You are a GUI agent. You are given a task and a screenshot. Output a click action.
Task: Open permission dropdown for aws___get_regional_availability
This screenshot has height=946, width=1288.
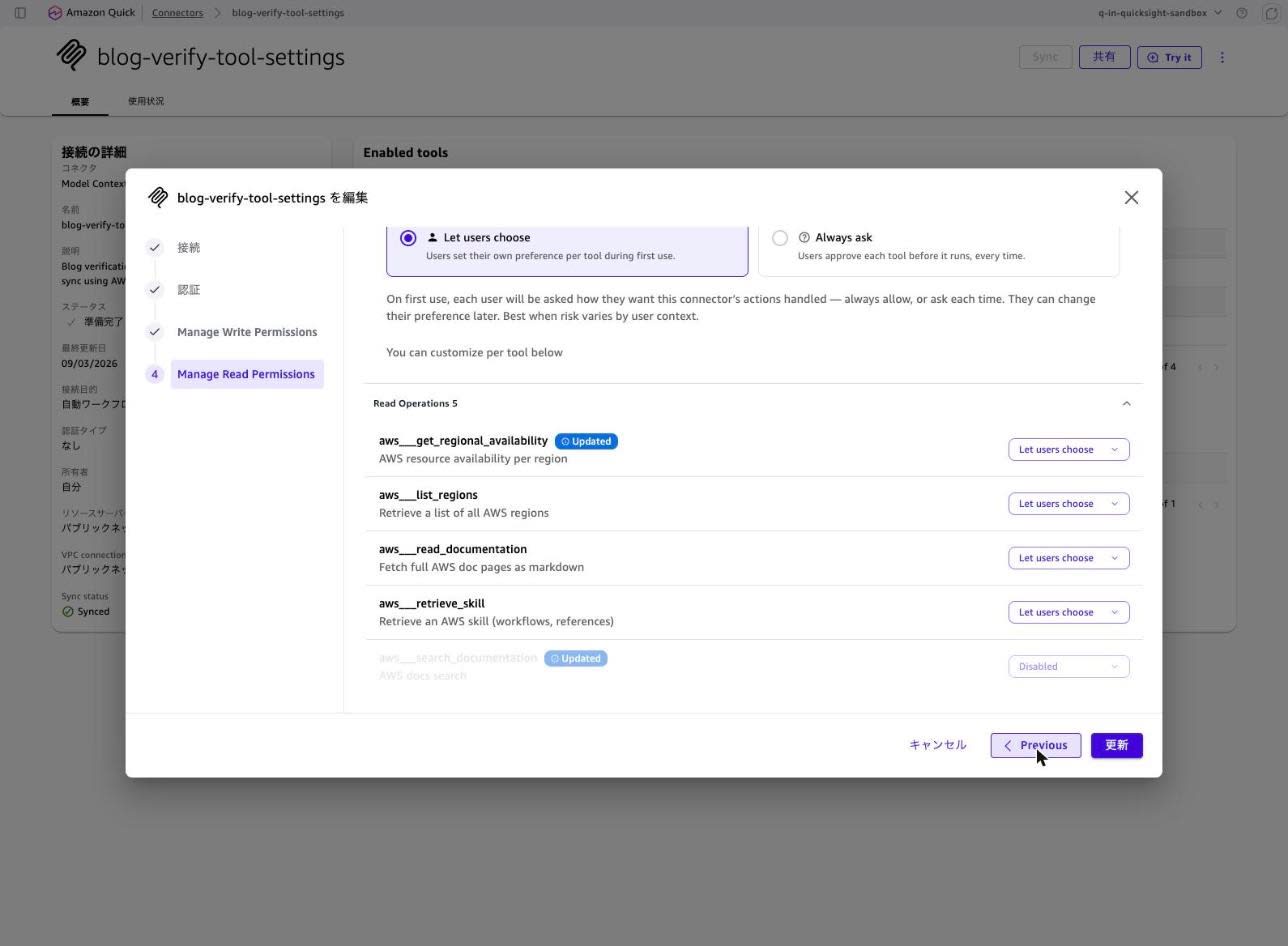[1068, 450]
